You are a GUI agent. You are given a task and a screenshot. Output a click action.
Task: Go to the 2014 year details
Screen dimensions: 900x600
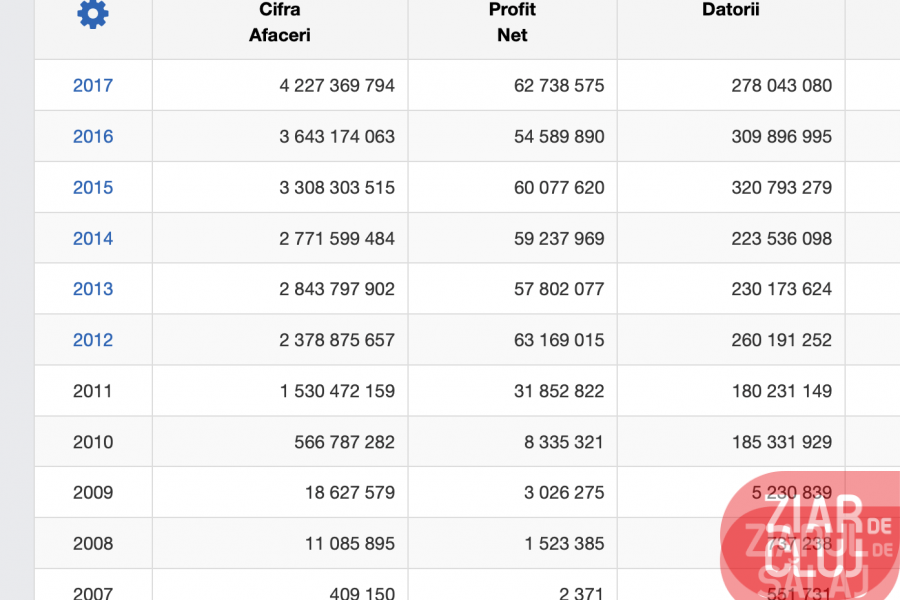(x=93, y=239)
